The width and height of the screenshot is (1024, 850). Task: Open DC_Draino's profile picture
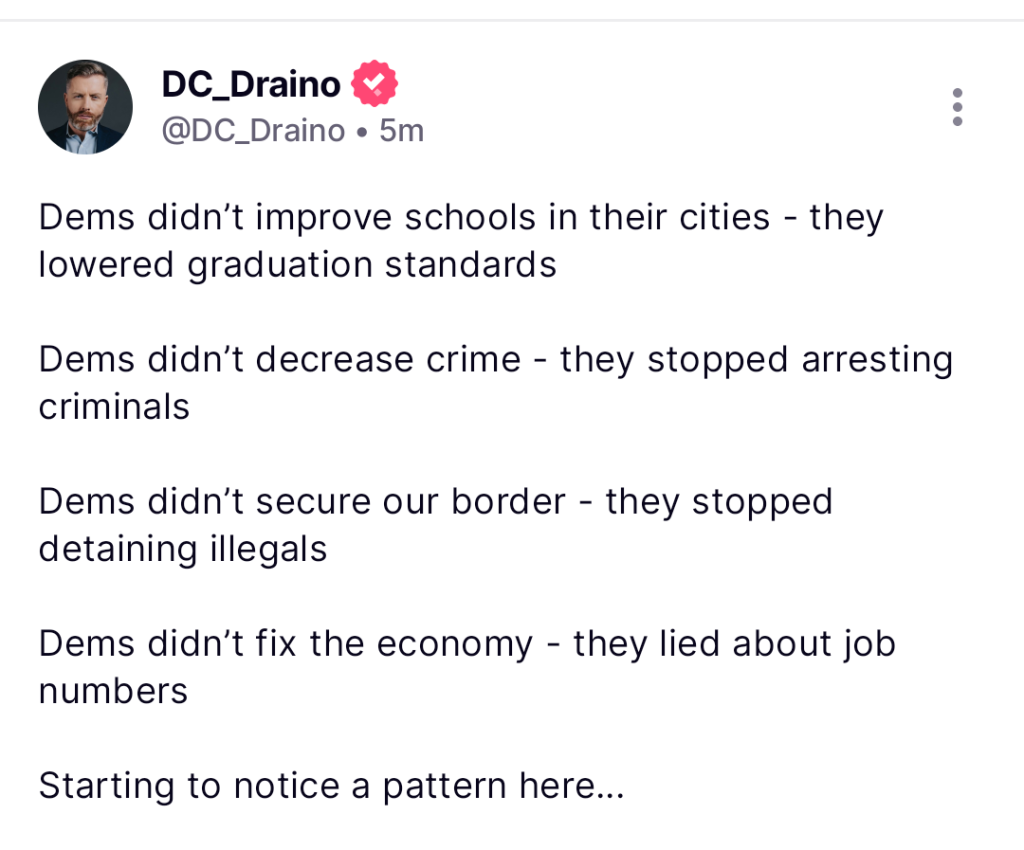click(85, 106)
